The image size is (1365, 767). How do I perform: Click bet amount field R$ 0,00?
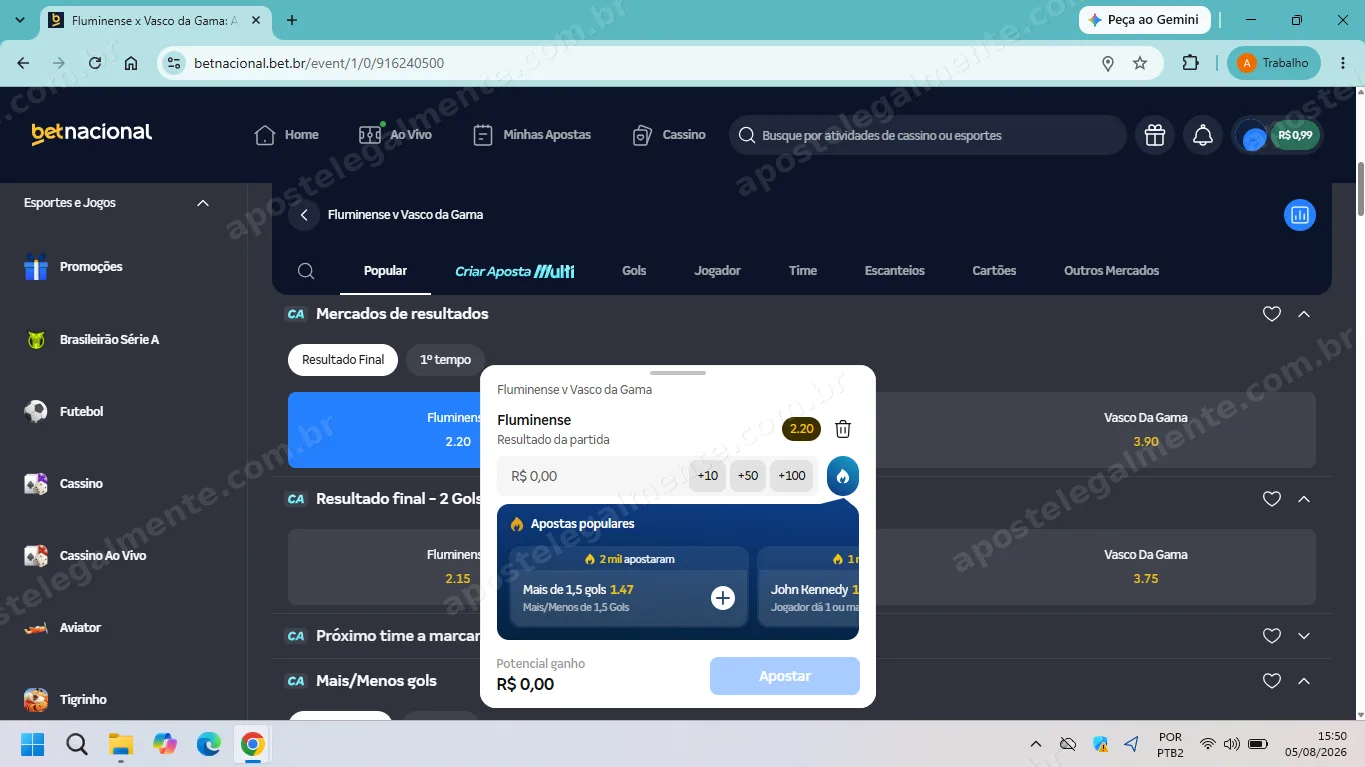592,476
